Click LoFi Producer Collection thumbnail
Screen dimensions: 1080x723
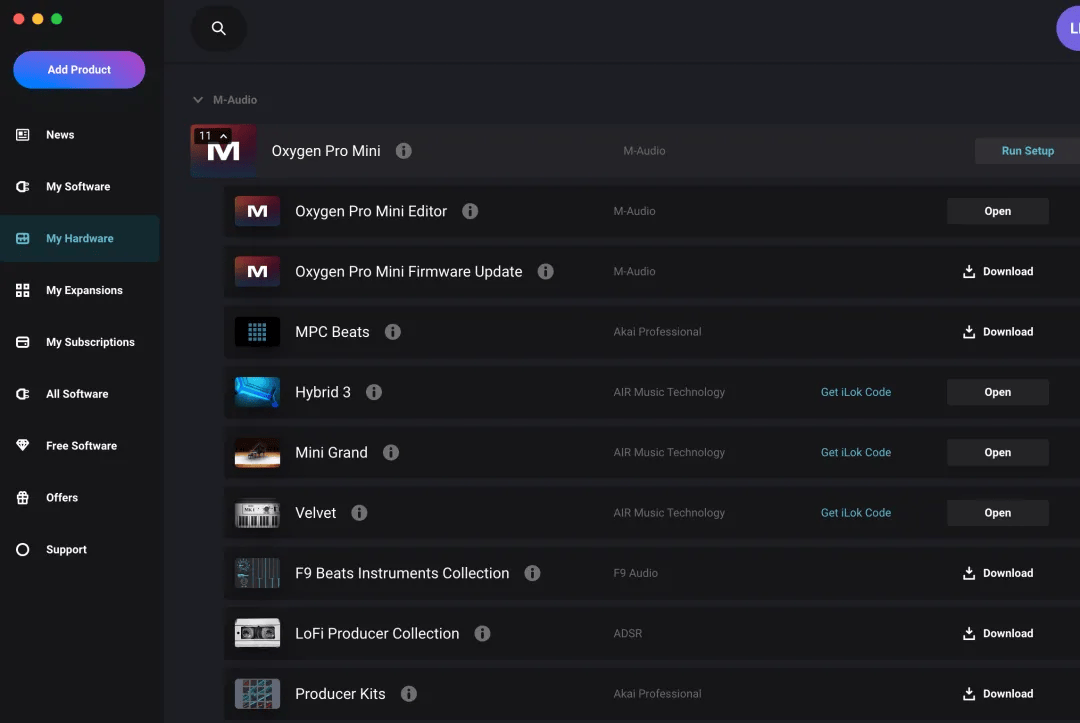(257, 633)
